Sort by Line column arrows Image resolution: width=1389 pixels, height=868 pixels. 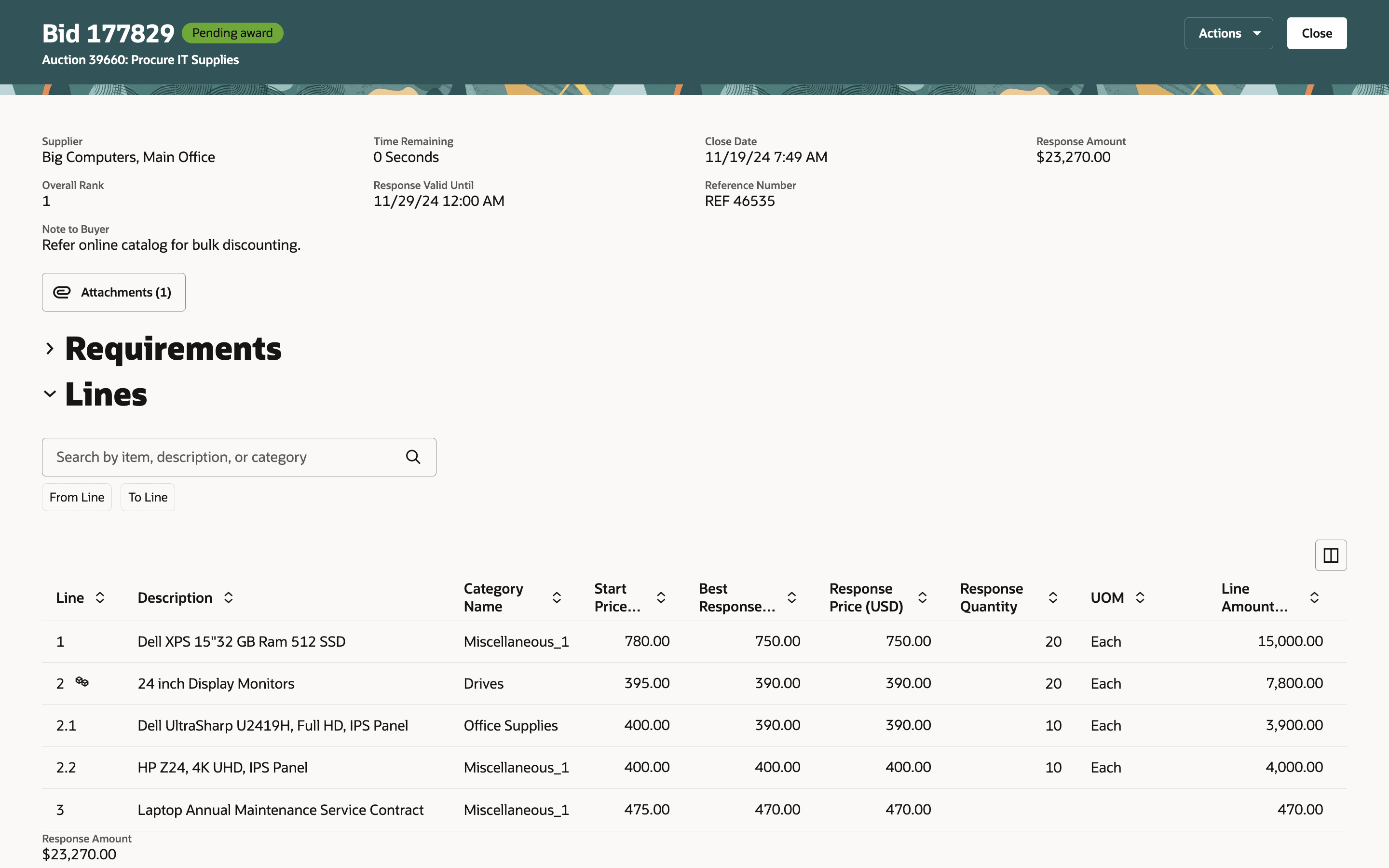[100, 597]
